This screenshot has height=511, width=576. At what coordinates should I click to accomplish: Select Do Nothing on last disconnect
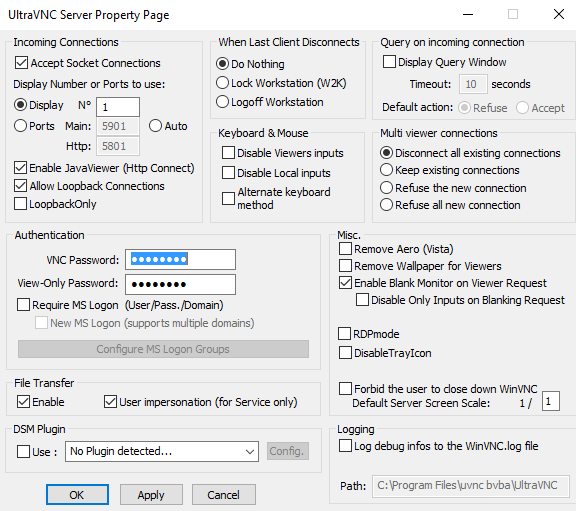point(222,64)
